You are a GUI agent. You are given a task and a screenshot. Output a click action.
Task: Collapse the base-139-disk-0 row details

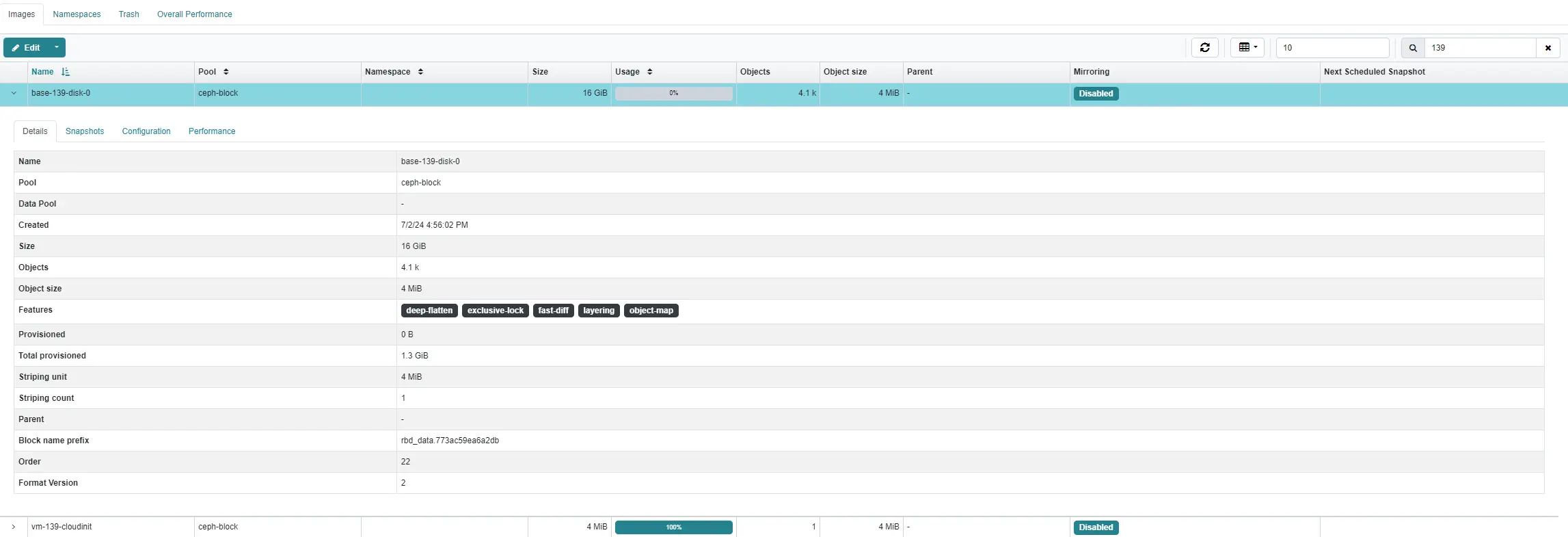click(14, 94)
